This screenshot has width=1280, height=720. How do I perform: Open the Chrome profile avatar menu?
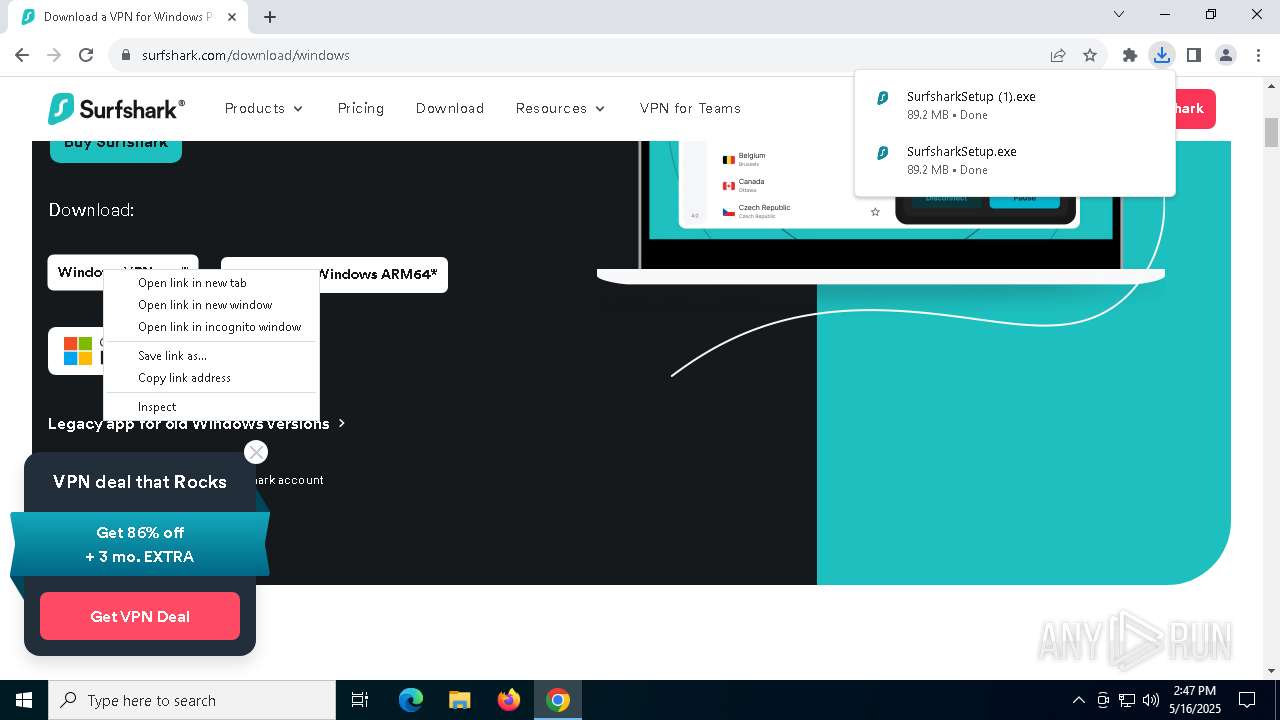coord(1226,55)
